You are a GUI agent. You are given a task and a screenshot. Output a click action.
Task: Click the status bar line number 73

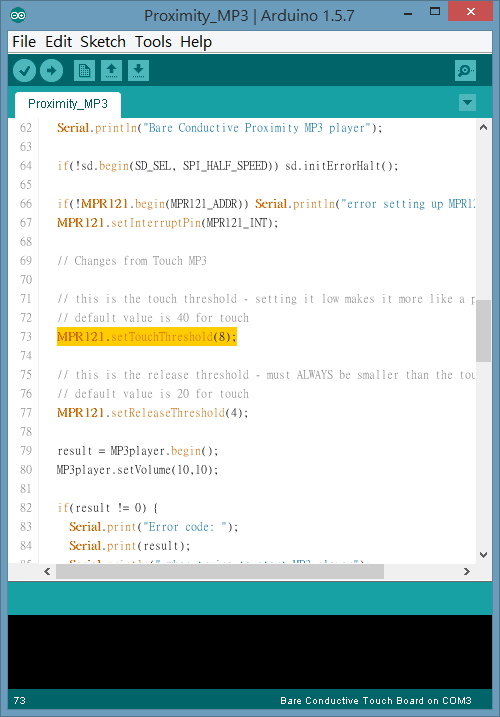point(20,701)
